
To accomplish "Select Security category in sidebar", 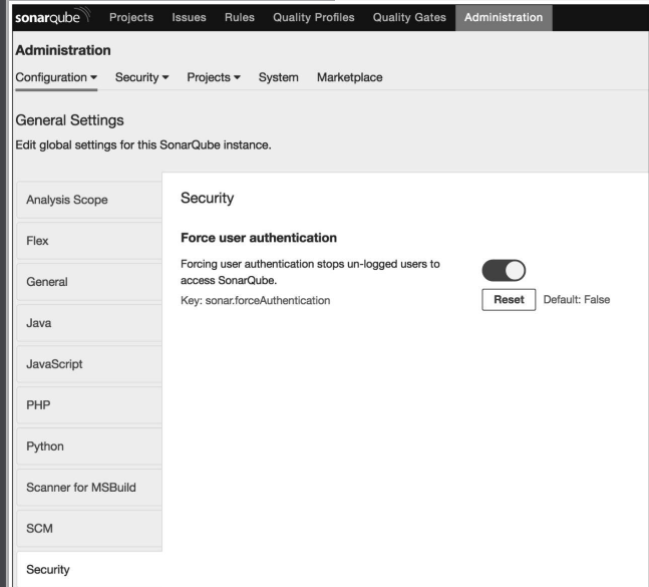I will [x=89, y=570].
